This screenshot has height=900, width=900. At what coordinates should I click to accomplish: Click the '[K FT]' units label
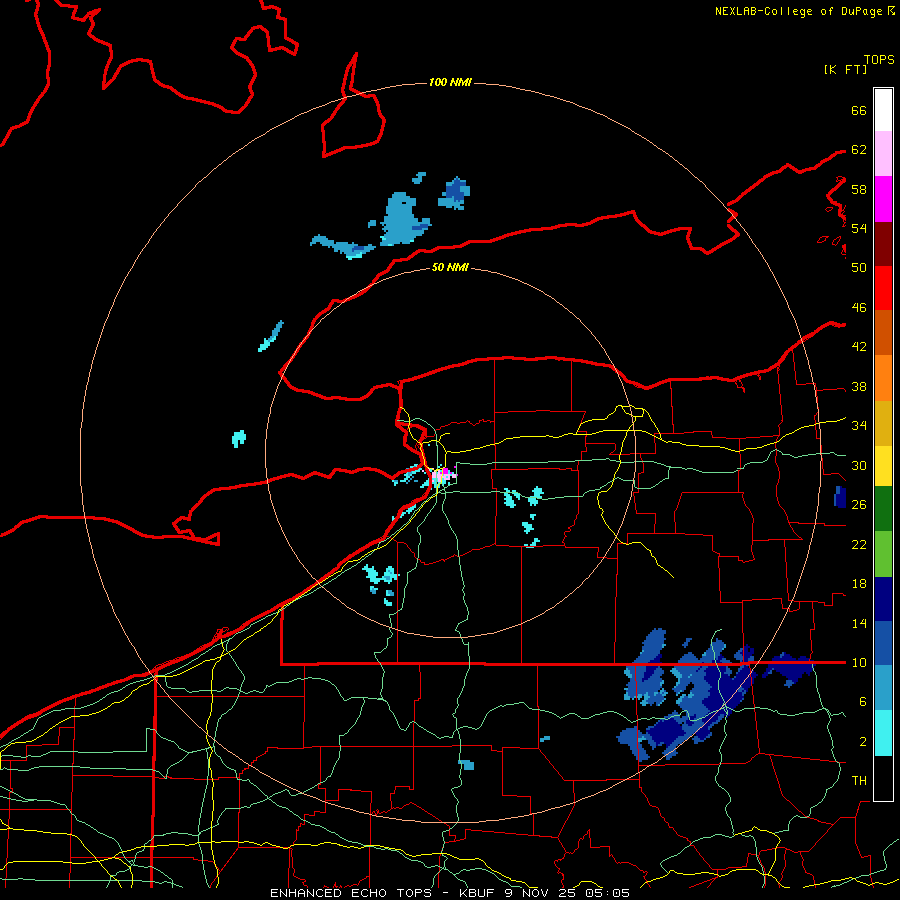click(845, 70)
